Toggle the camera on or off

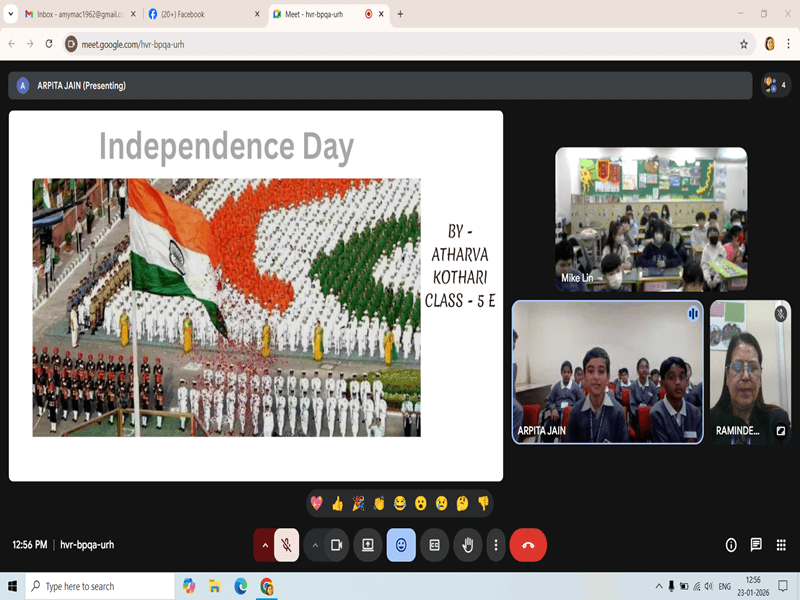tap(337, 545)
